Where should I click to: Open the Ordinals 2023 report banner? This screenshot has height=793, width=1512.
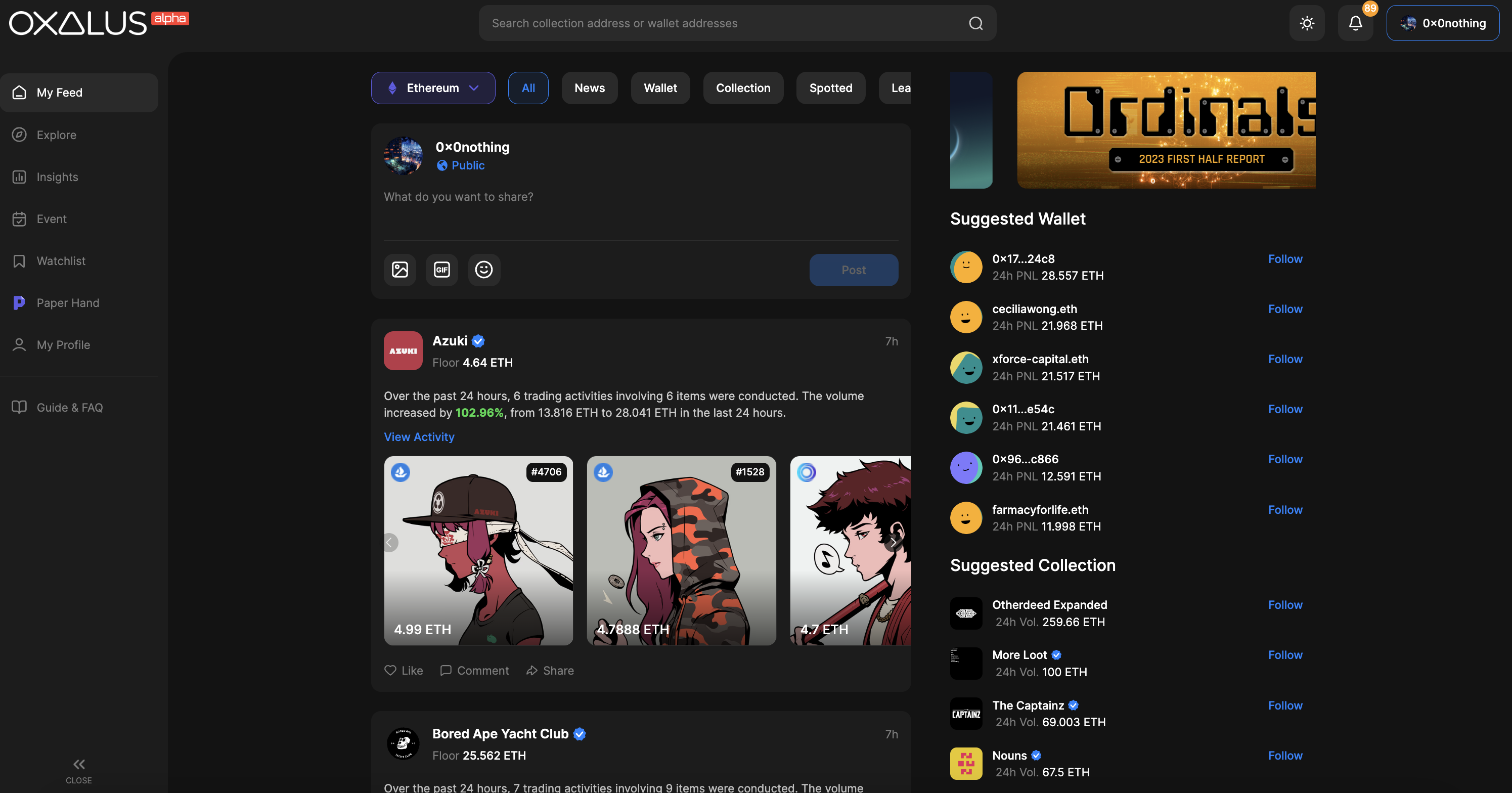click(x=1166, y=130)
